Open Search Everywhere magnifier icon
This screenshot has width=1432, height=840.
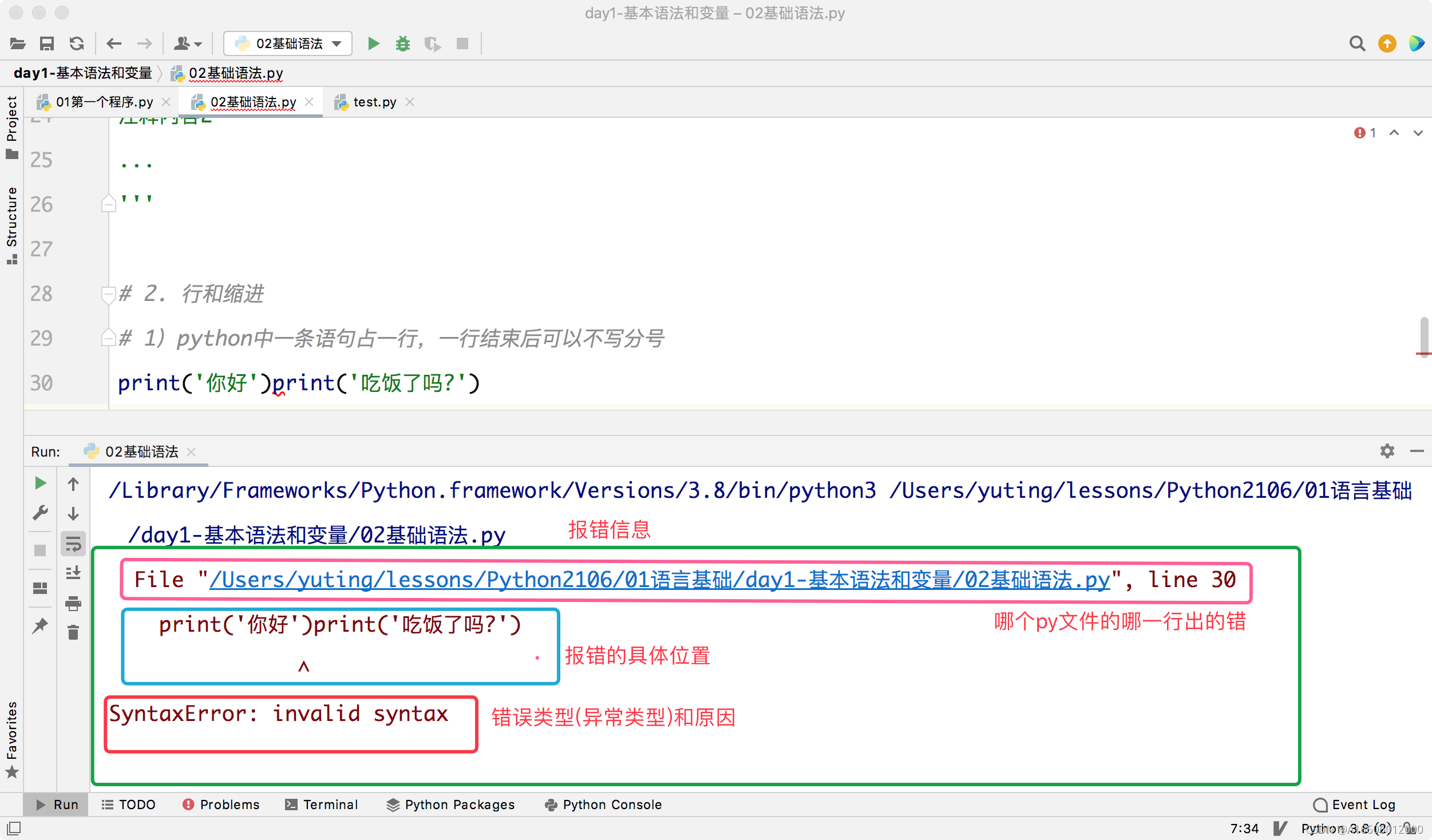coord(1357,43)
